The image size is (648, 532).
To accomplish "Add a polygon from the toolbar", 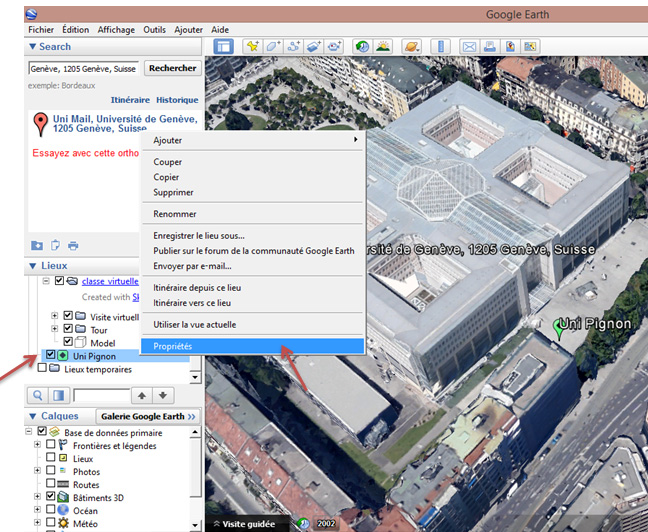I will (272, 47).
